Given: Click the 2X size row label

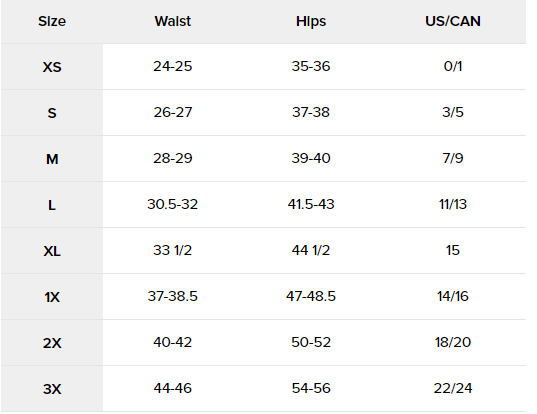Looking at the screenshot, I should pyautogui.click(x=52, y=343).
